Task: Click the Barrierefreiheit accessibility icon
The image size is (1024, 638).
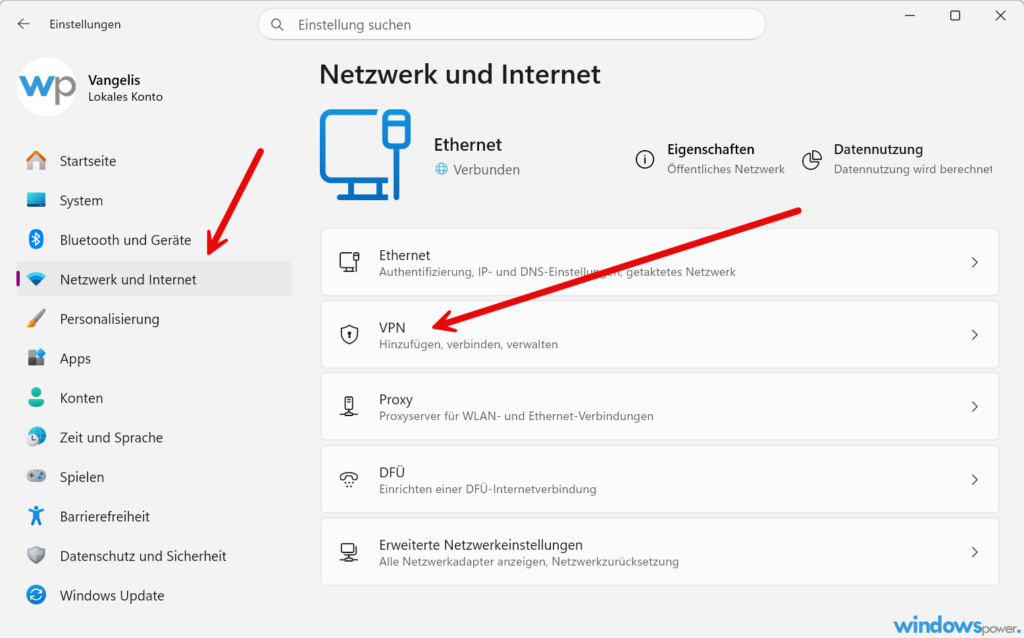Action: [x=36, y=516]
